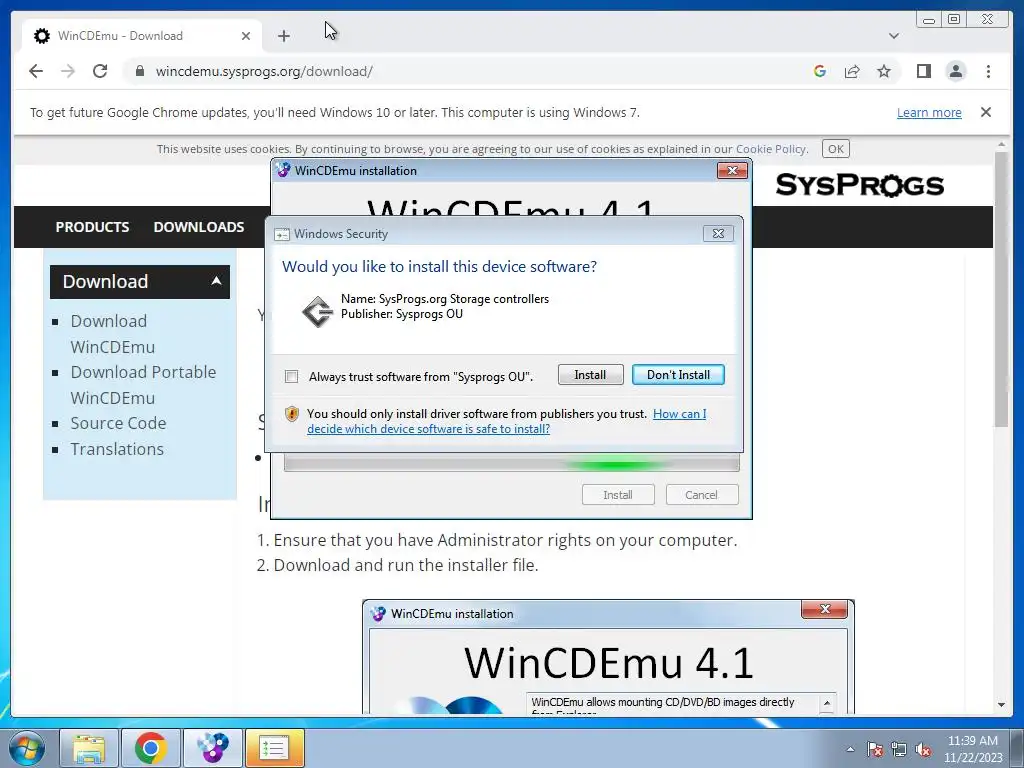The image size is (1024, 768).
Task: Click the security shield warning icon
Action: [x=292, y=414]
